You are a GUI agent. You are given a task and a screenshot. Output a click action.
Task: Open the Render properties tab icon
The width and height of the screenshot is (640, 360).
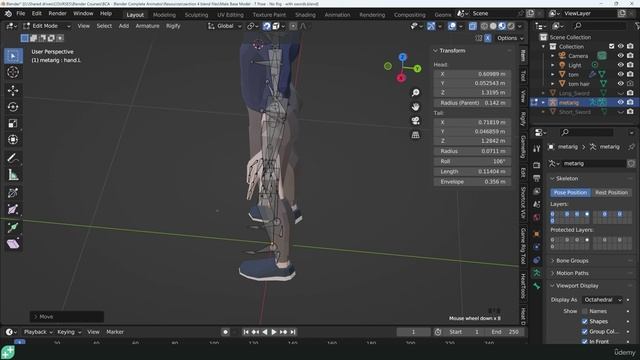point(537,165)
